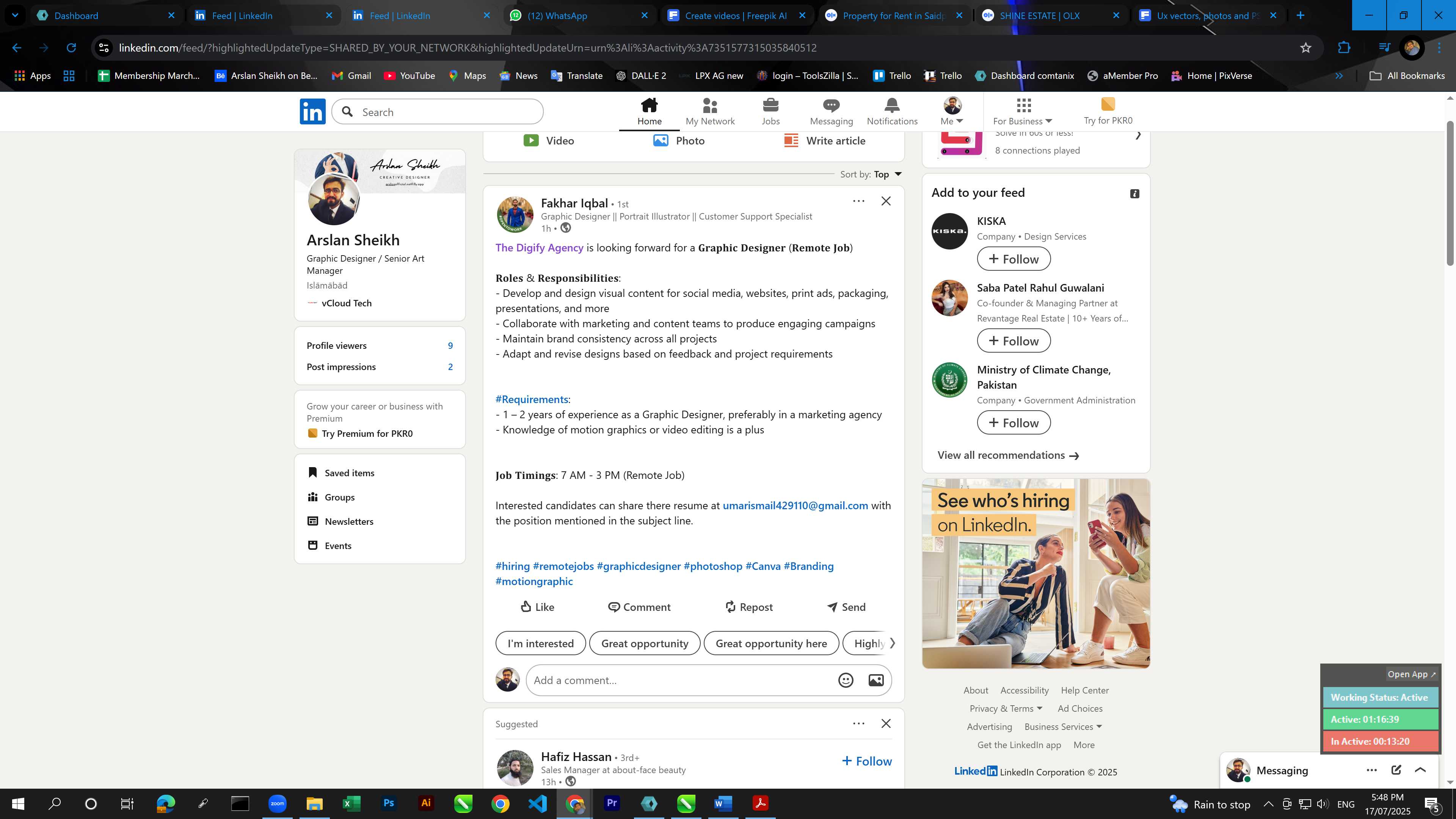Image resolution: width=1456 pixels, height=819 pixels.
Task: Switch to SHINE ESTATE OLX tab
Action: 1051,15
